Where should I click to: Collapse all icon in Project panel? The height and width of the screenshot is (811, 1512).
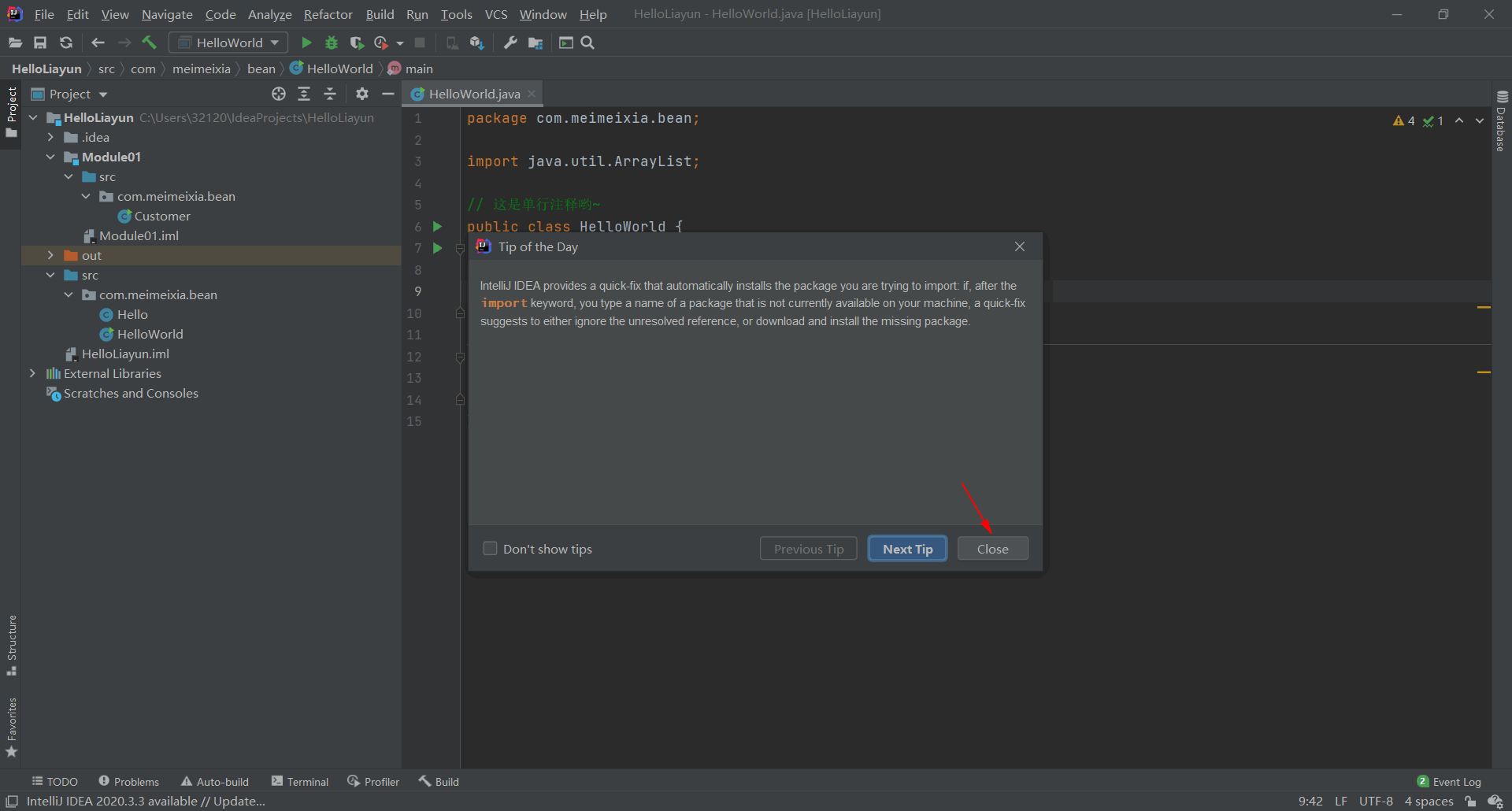tap(330, 94)
